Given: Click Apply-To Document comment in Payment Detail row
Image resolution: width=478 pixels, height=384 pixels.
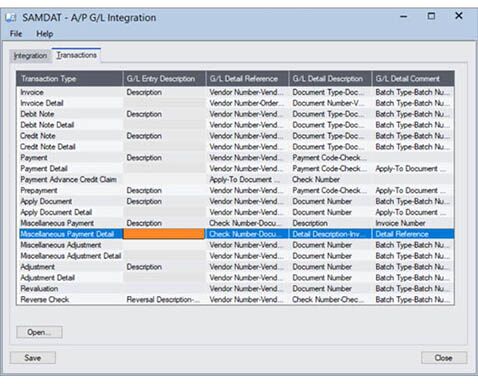Looking at the screenshot, I should pos(413,169).
